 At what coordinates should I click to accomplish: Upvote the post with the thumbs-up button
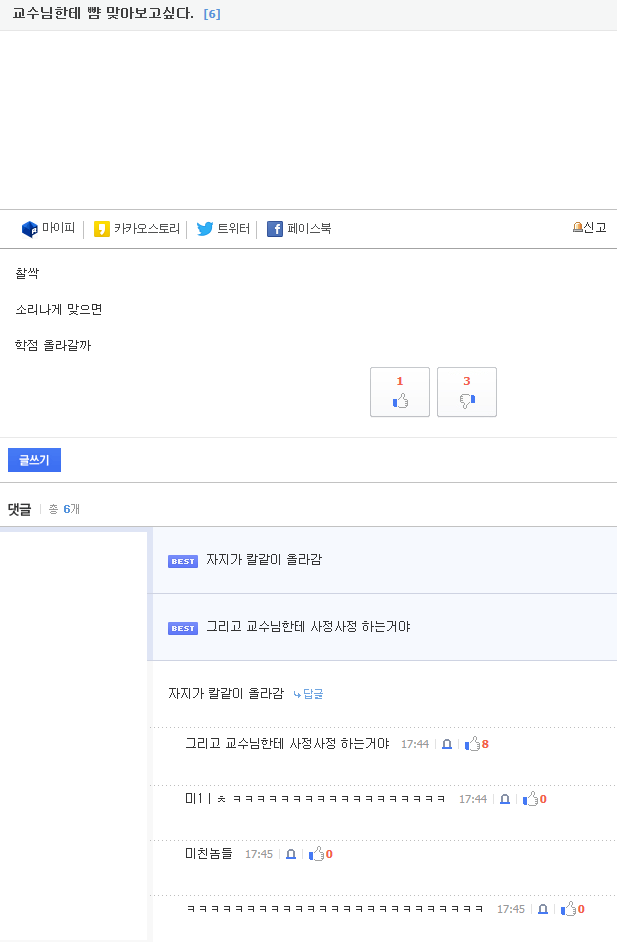coord(400,392)
